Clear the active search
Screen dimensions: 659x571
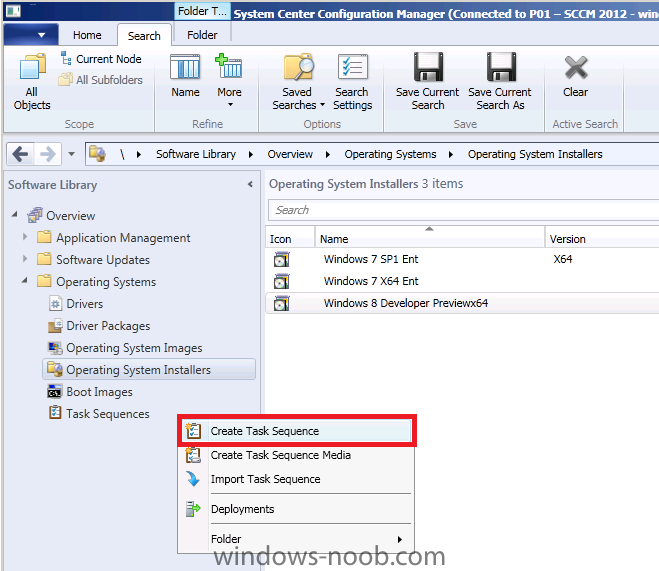click(x=575, y=76)
